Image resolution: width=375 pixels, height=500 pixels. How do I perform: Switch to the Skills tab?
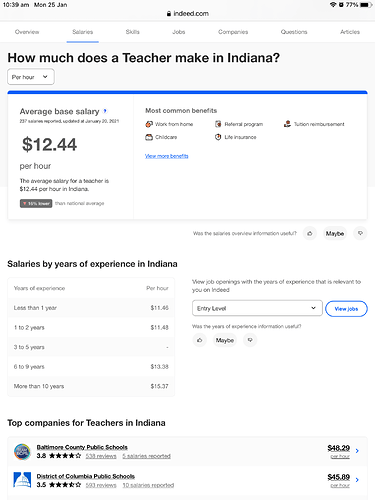[x=132, y=32]
